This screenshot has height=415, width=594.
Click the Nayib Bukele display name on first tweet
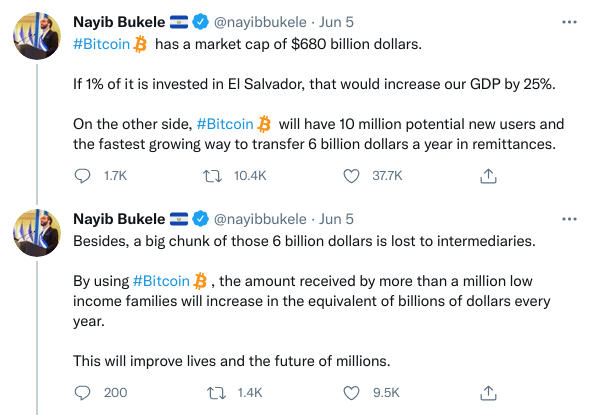pos(119,22)
